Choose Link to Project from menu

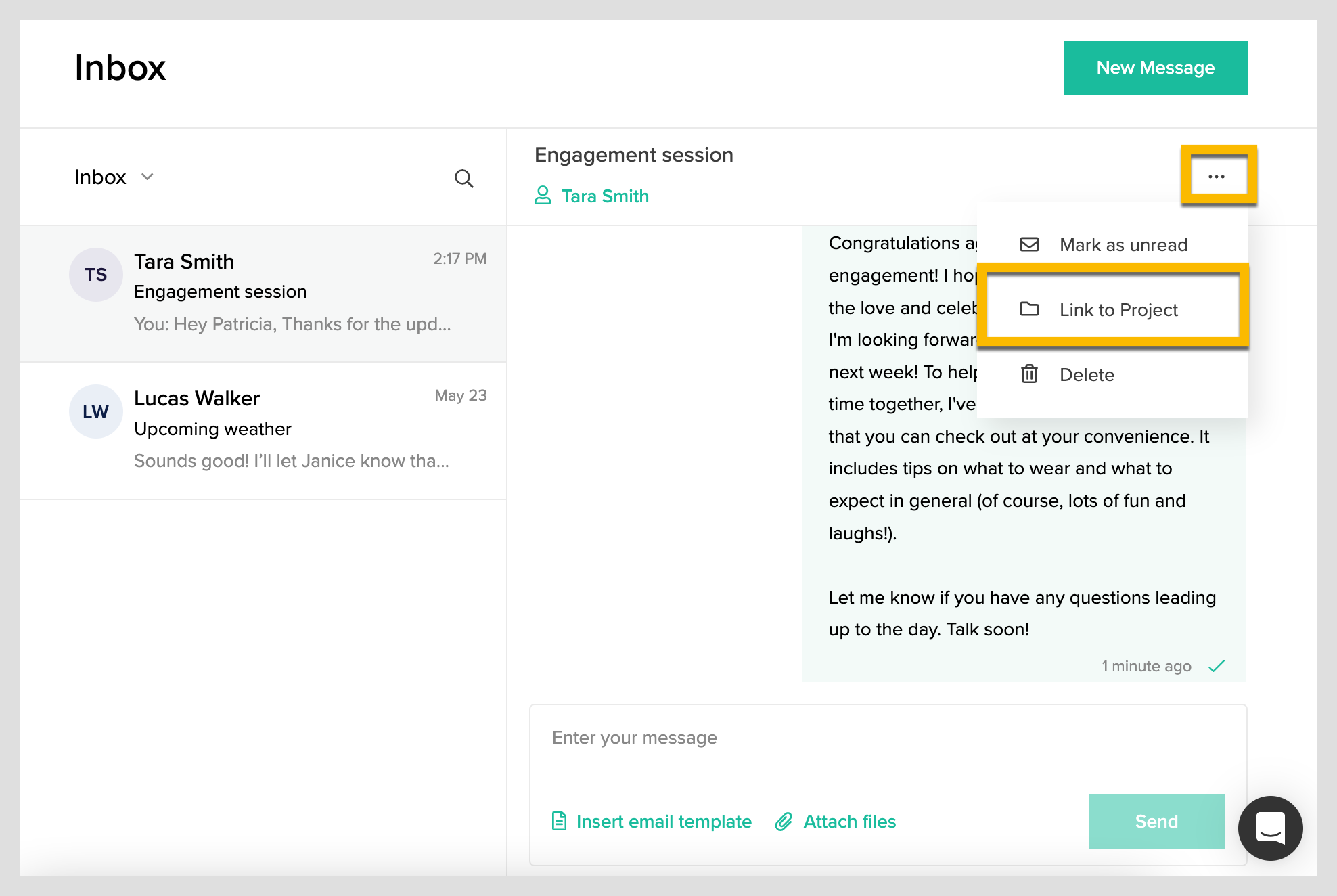click(1118, 310)
